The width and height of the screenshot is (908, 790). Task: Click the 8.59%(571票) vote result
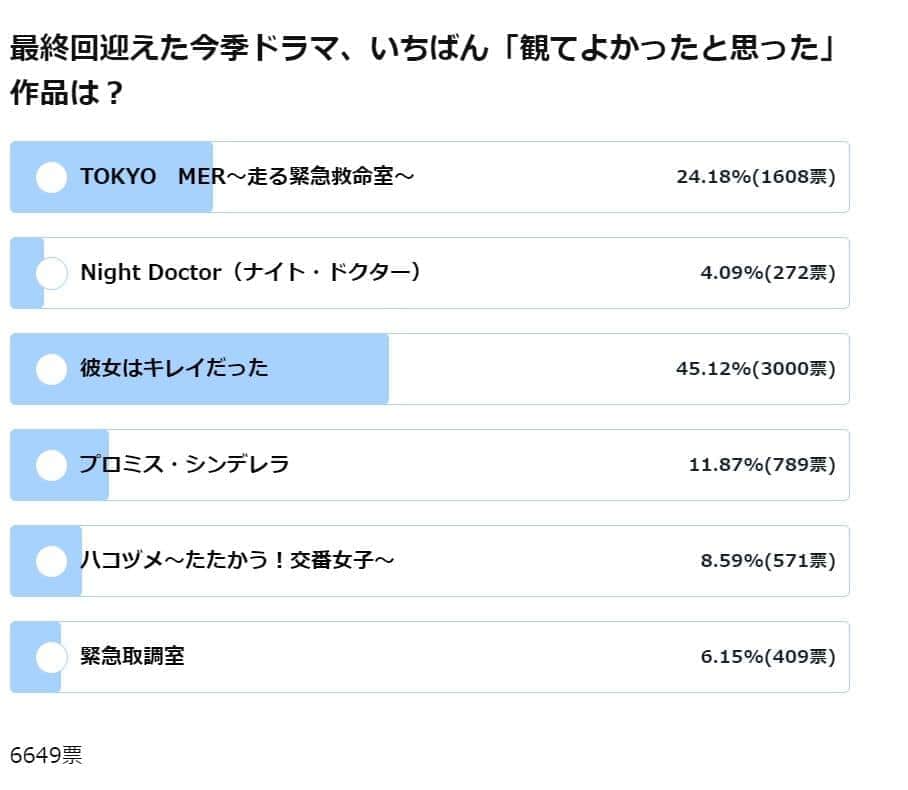click(768, 561)
